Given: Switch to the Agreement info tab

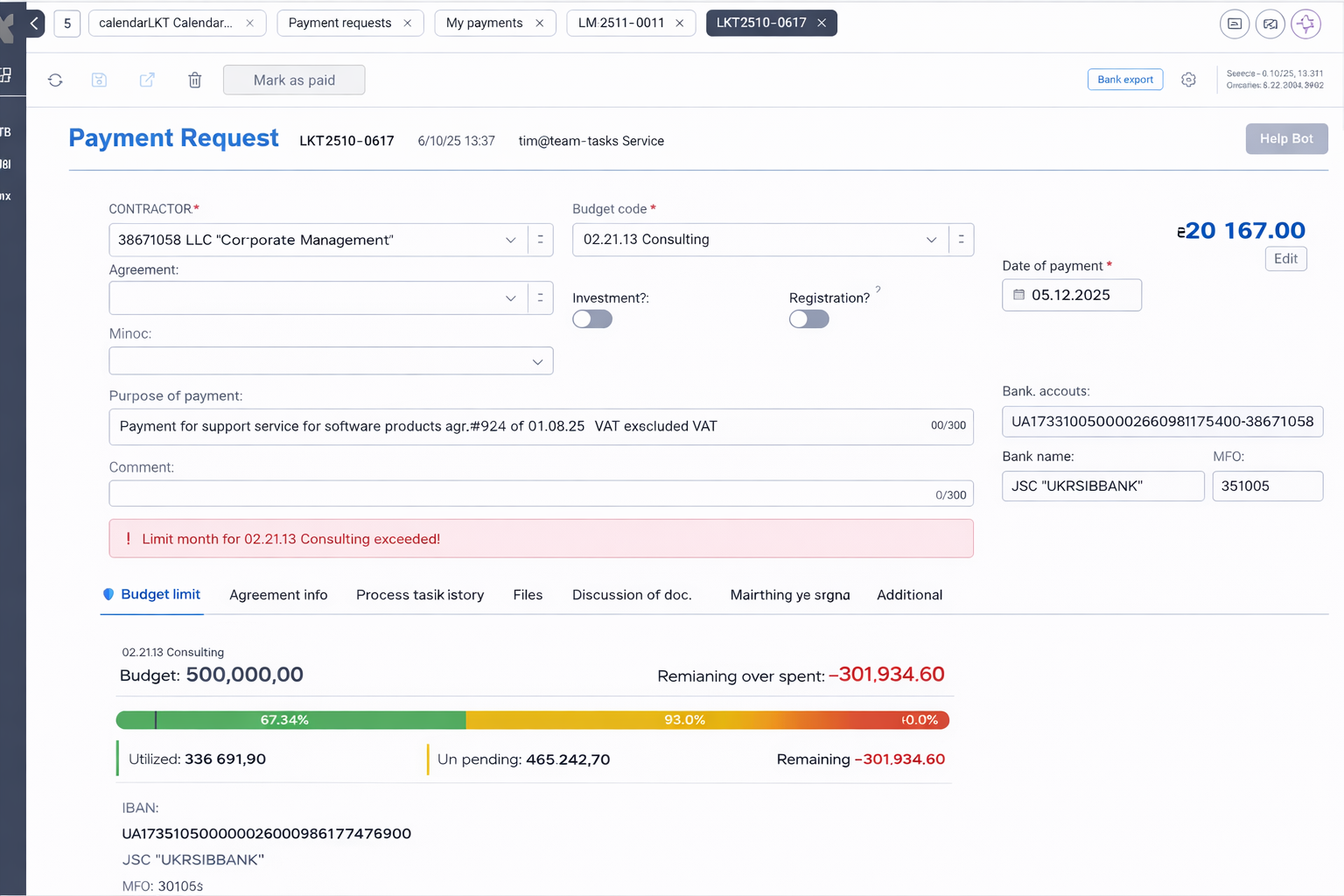Looking at the screenshot, I should coord(278,595).
